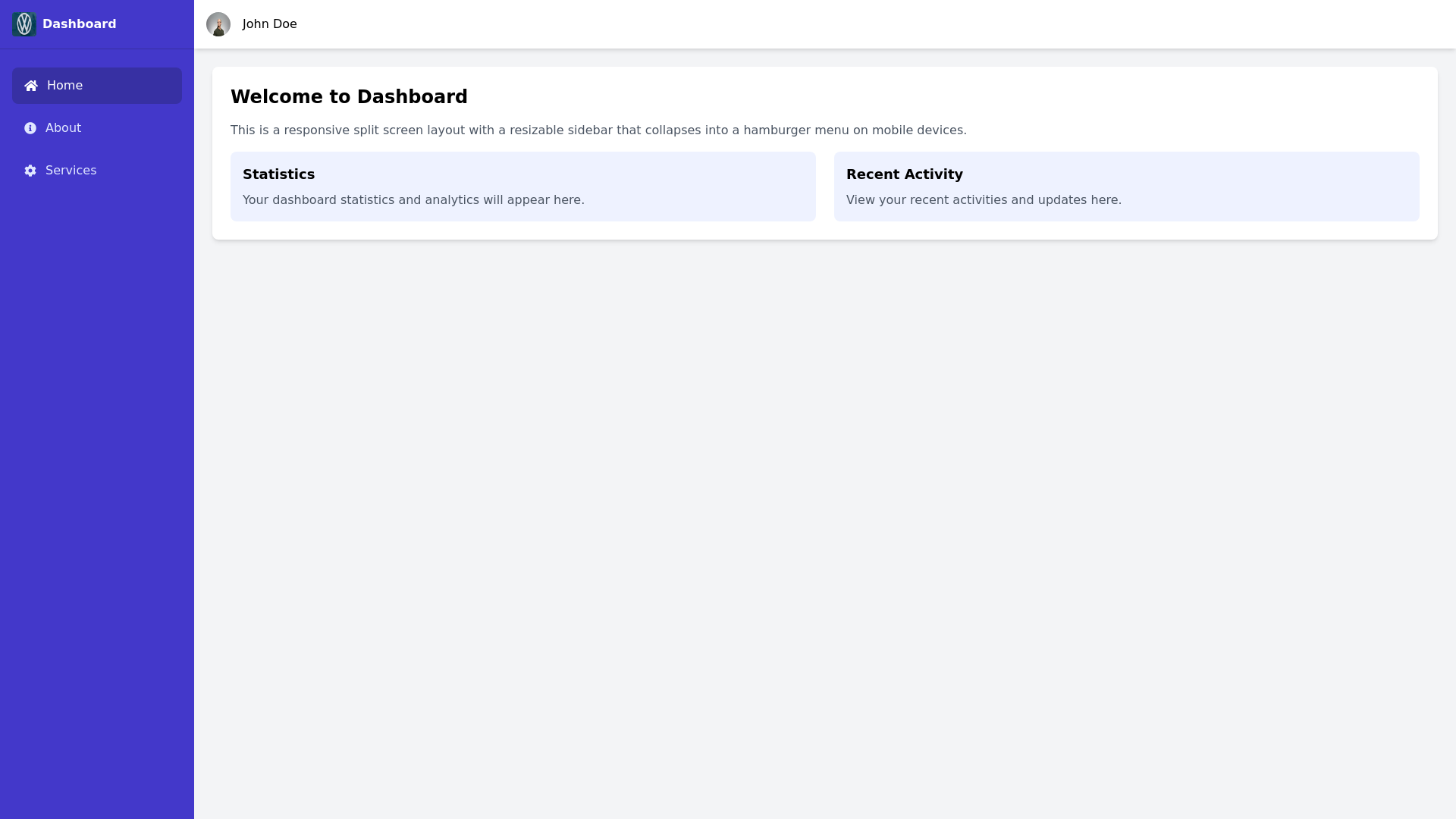
Task: Click the Statistics card heading
Action: 278,174
